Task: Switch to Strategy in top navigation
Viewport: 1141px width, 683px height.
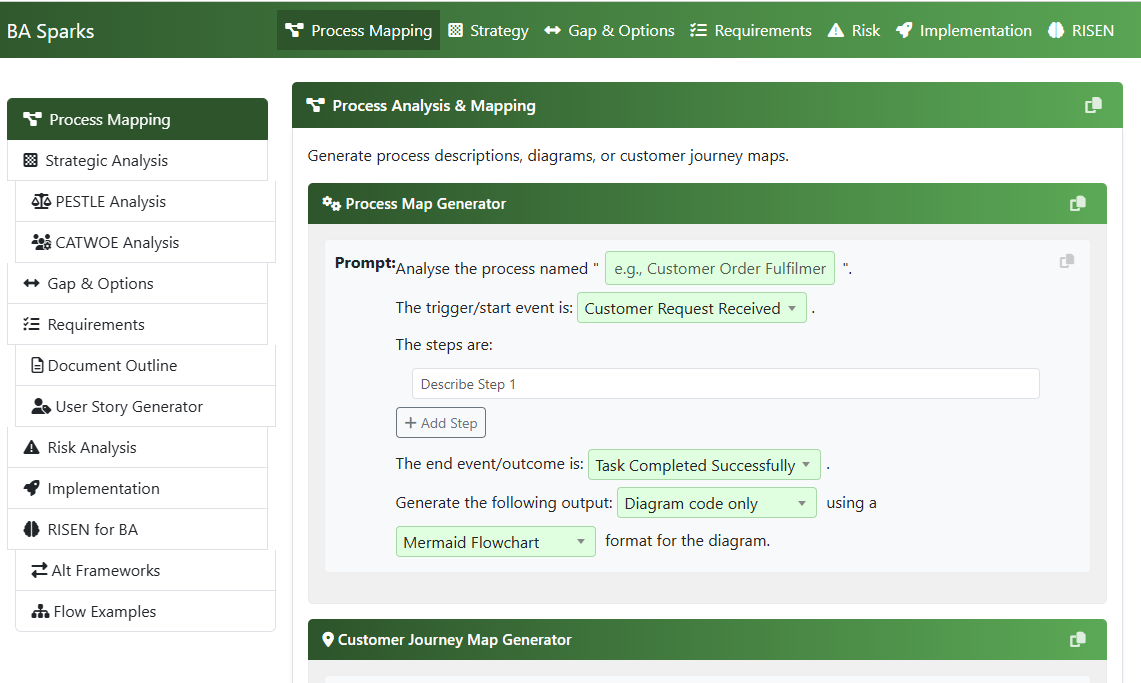Action: pyautogui.click(x=488, y=31)
